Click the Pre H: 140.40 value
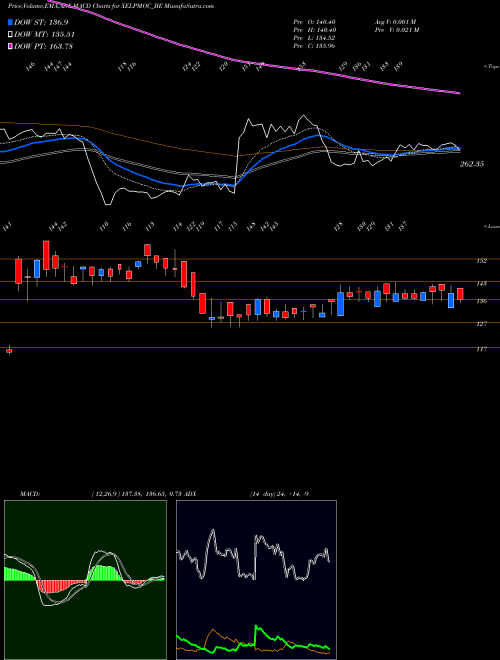 click(314, 30)
